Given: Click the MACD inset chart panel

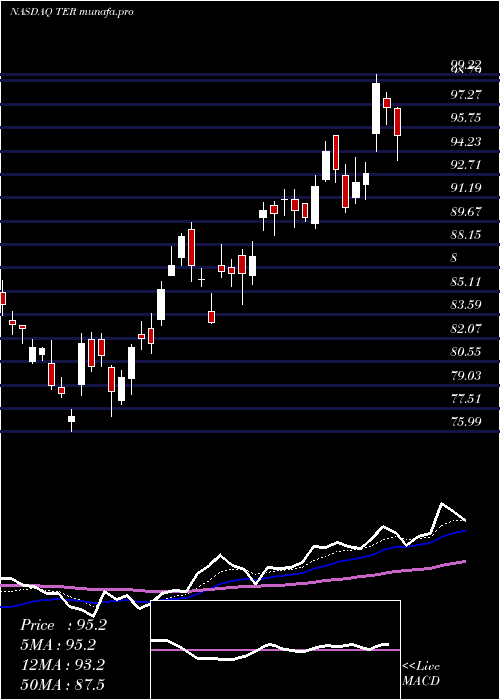Looking at the screenshot, I should coord(275,650).
